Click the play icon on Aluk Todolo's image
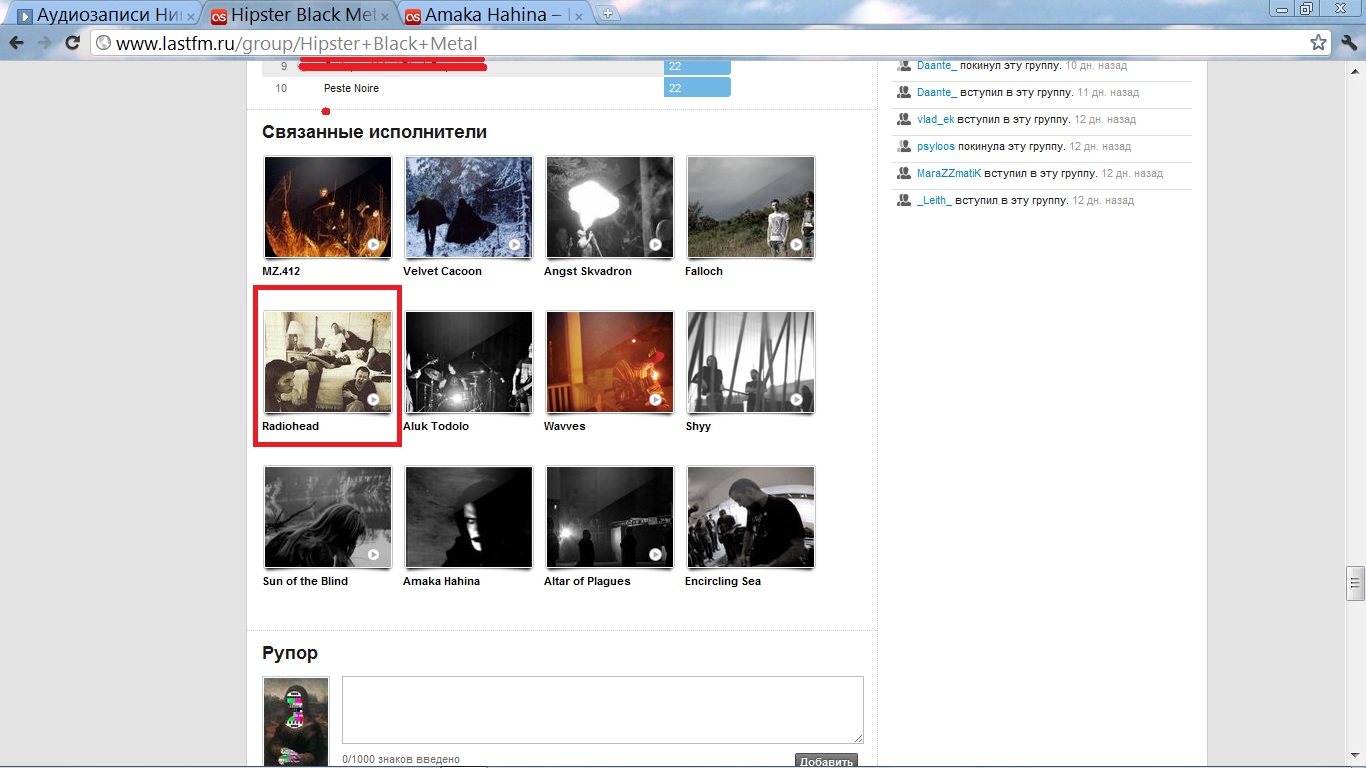Viewport: 1366px width, 768px height. point(515,399)
